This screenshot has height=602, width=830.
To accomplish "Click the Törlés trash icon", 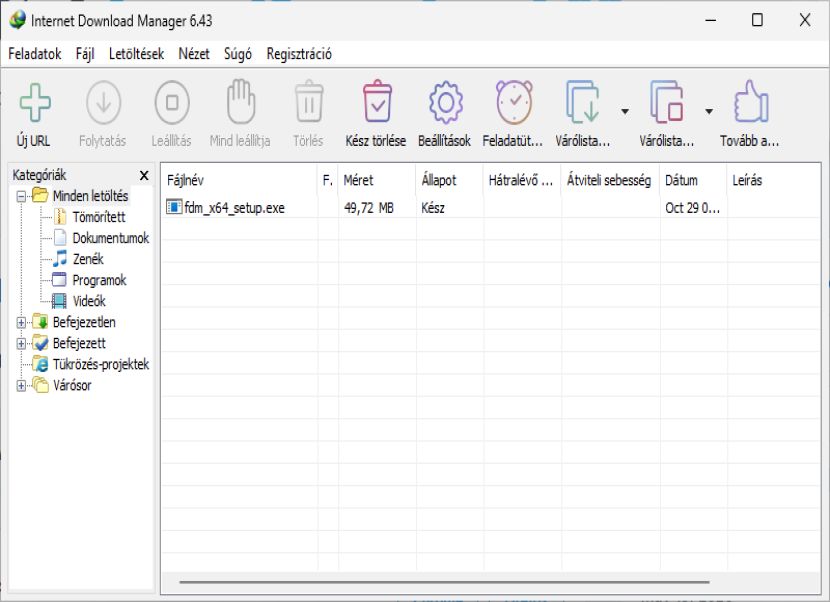I will (309, 101).
